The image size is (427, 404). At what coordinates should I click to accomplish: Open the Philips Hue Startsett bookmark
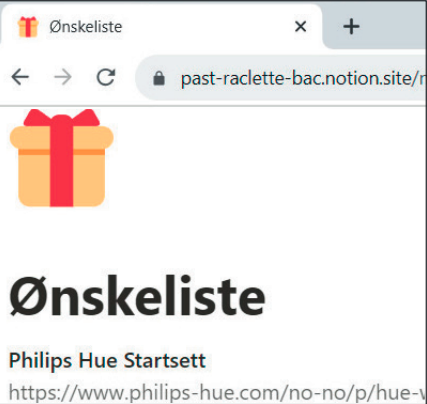pyautogui.click(x=107, y=361)
